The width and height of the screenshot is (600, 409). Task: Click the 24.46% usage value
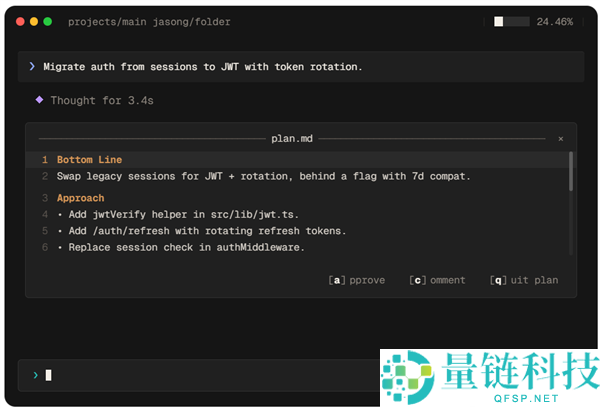click(x=554, y=22)
